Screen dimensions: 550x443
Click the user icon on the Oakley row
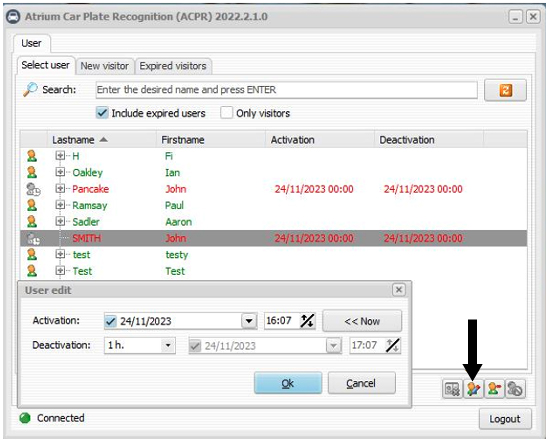point(32,172)
